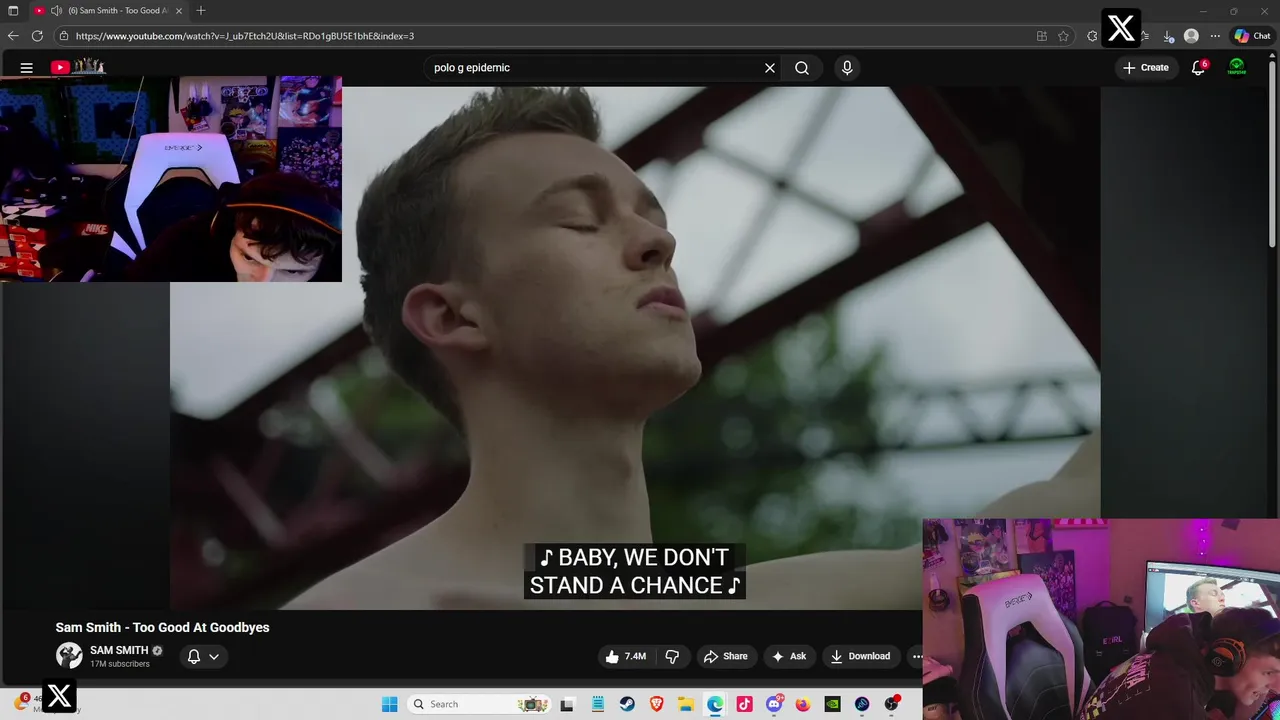
Task: Open Notepad app on taskbar
Action: 597,704
